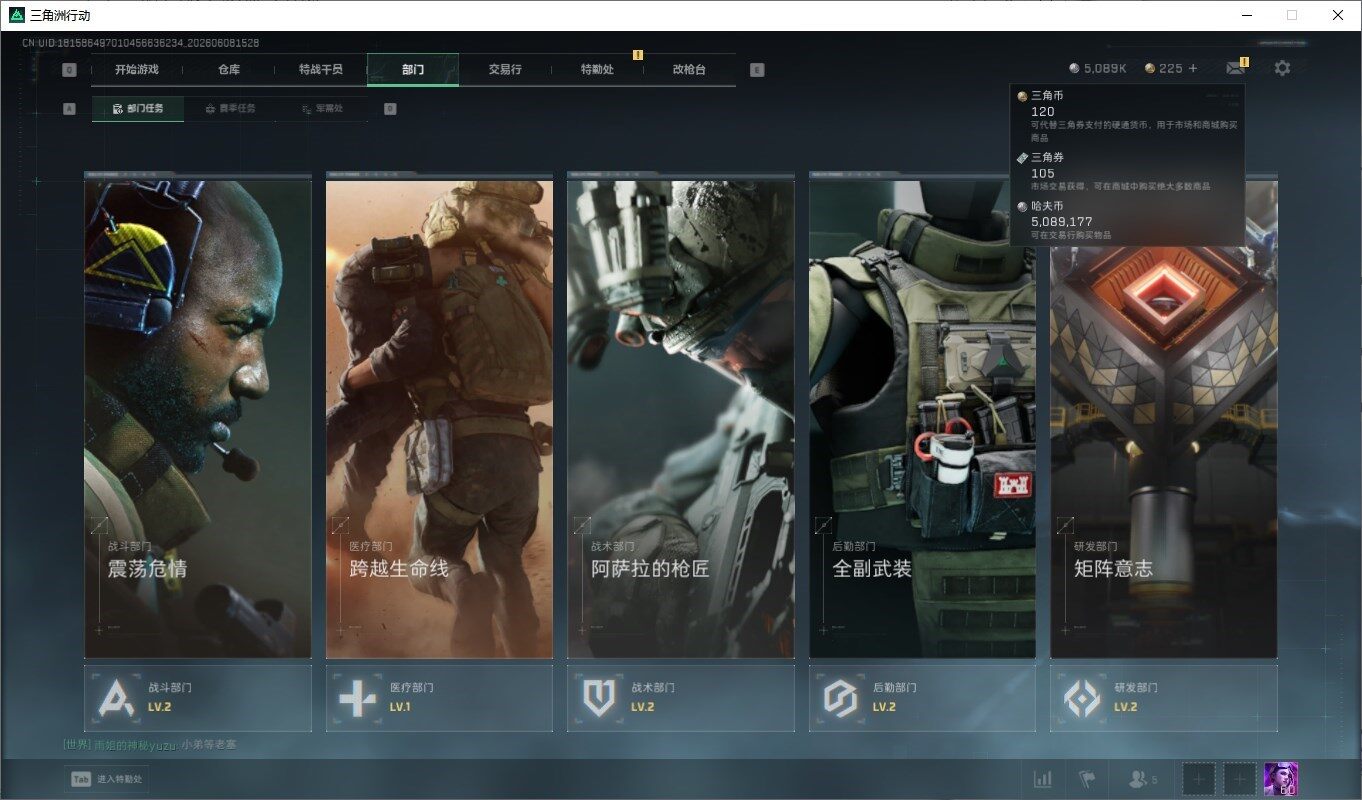
Task: Click the 5,089,177 balance text
Action: tap(1061, 221)
